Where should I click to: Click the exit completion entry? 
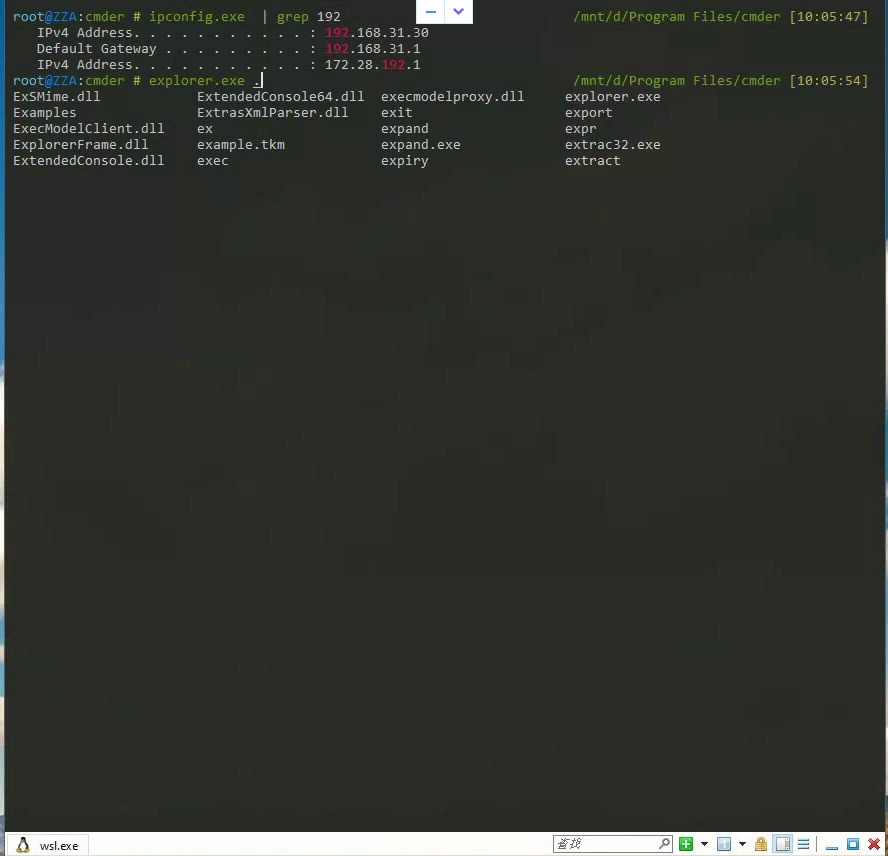coord(396,113)
